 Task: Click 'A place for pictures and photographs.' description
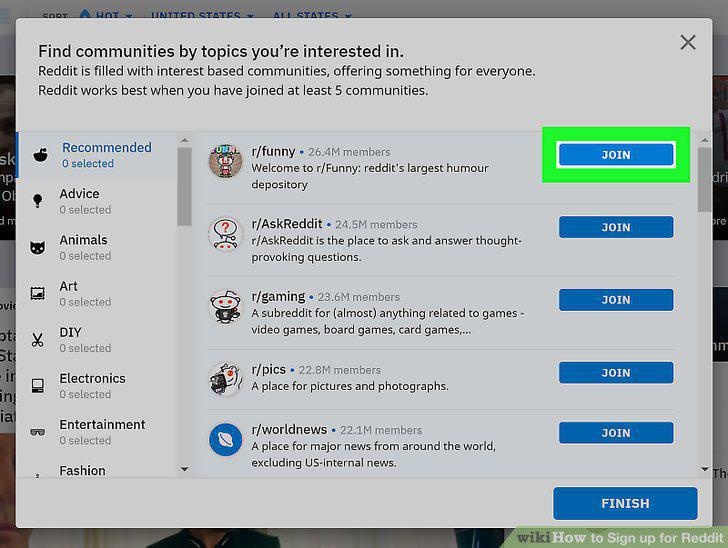pos(350,386)
